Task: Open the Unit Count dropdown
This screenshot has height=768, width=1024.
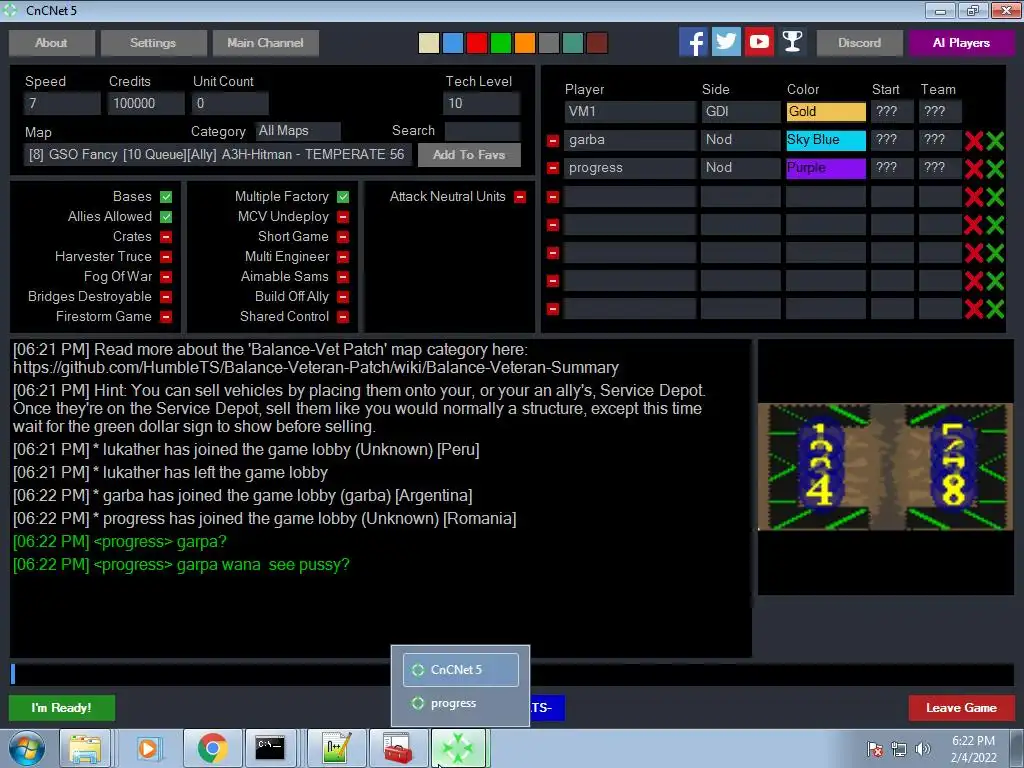Action: pyautogui.click(x=230, y=103)
